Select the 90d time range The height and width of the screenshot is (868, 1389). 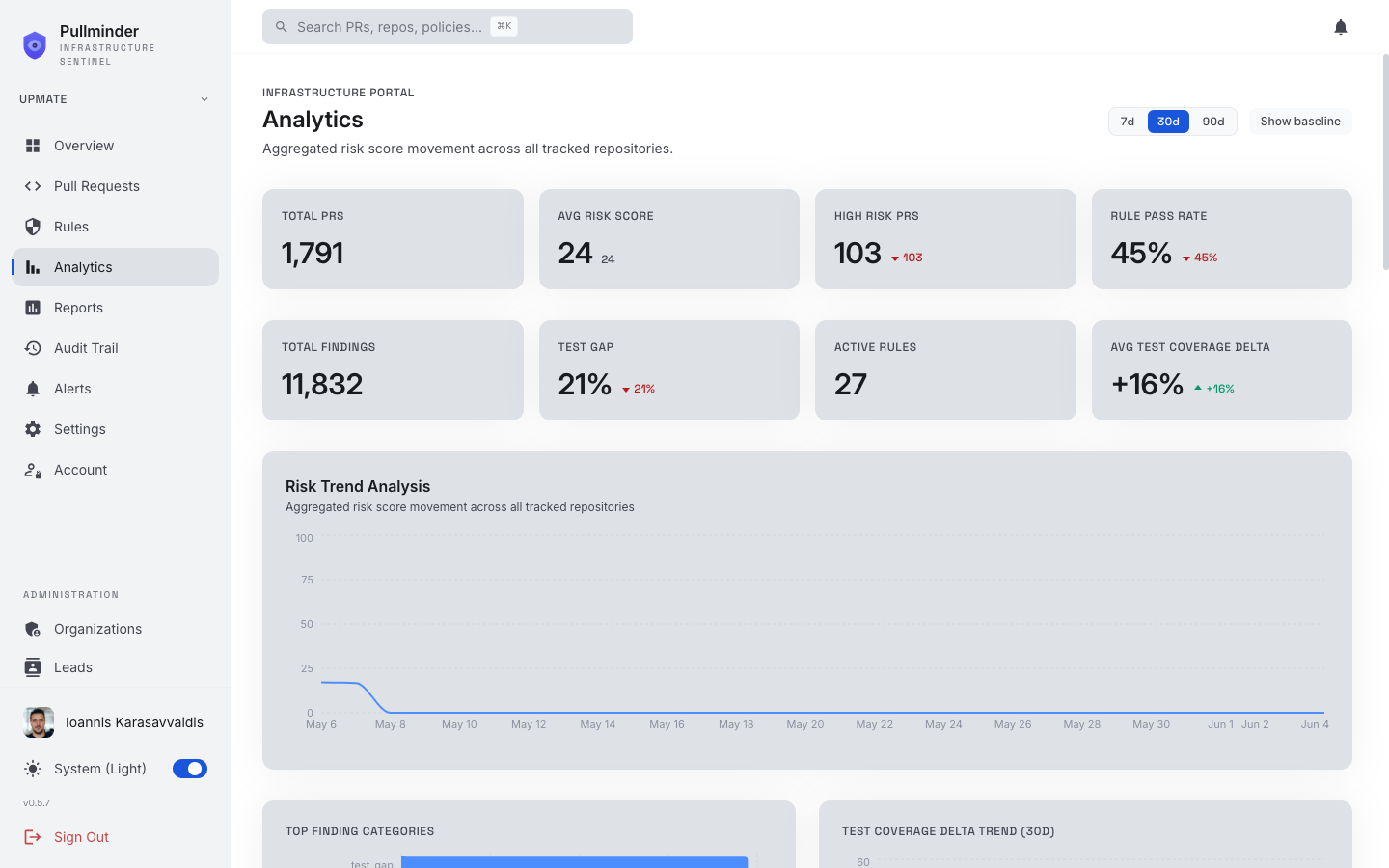click(1213, 122)
